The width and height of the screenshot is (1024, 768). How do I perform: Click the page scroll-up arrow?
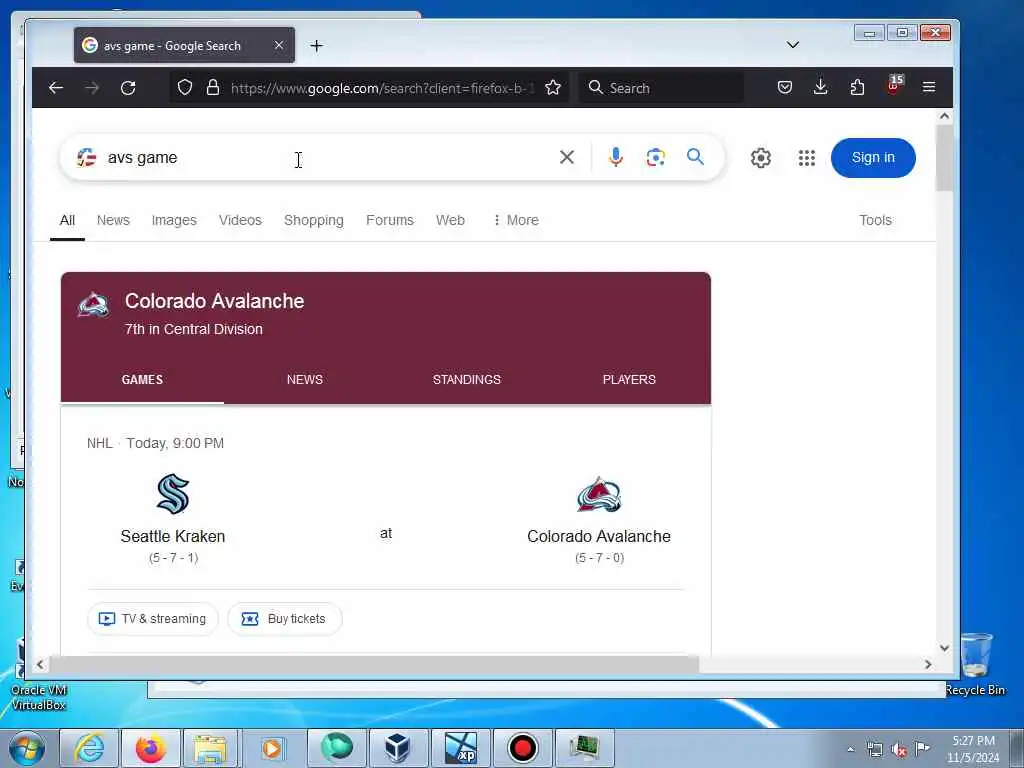(944, 116)
